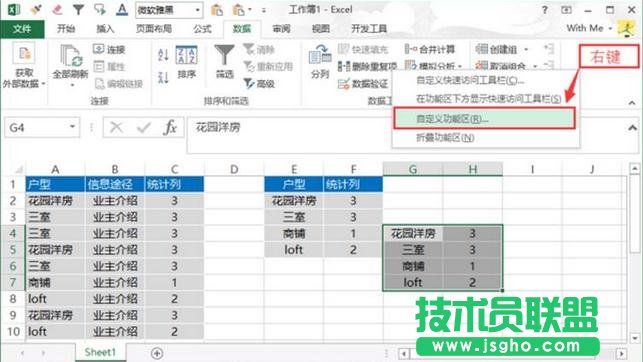Click the pink eraser icon in quick access toolbar
Viewport: 643px width, 362px height.
click(57, 9)
